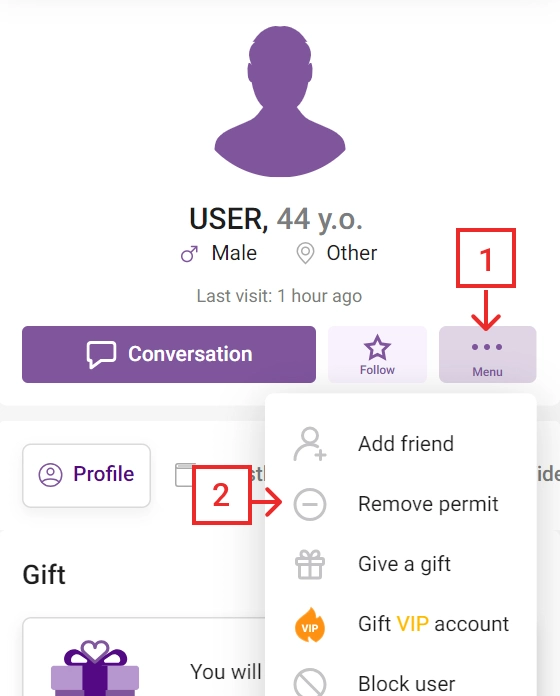Screen dimensions: 560x696
Task: Click the orange VIP flame icon
Action: click(310, 625)
